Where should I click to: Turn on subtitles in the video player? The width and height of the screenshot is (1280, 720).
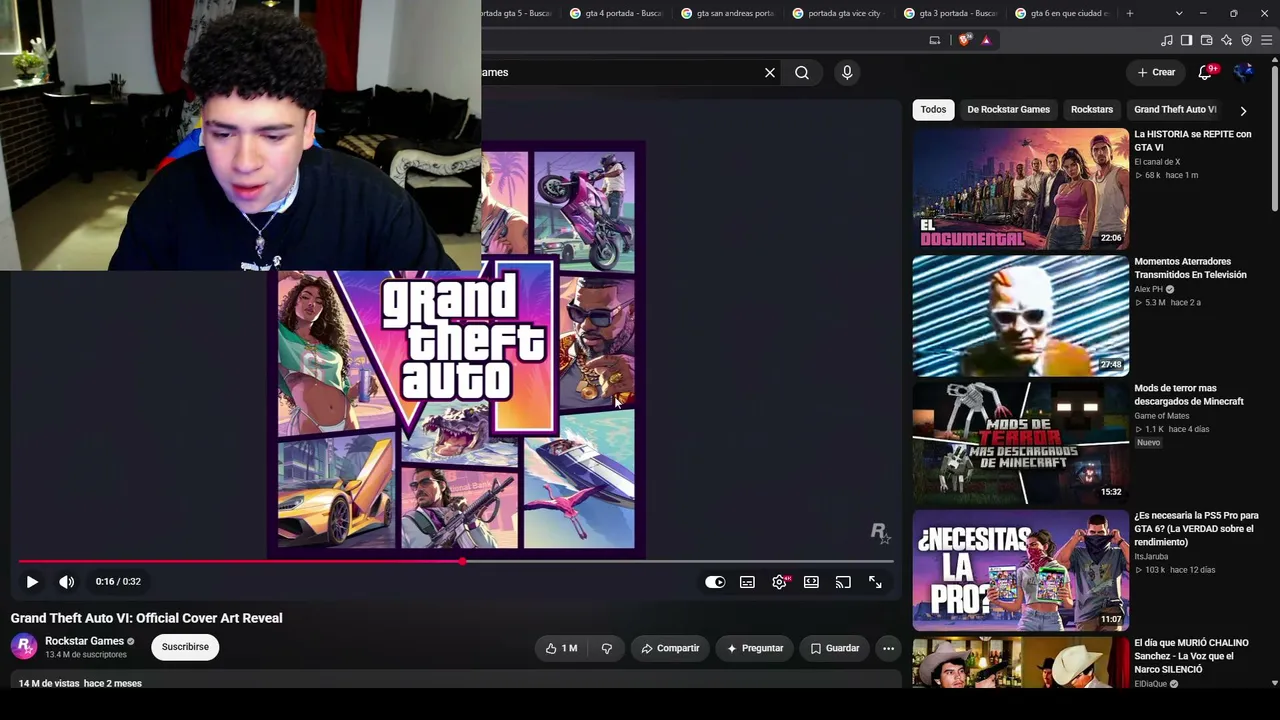[x=747, y=582]
